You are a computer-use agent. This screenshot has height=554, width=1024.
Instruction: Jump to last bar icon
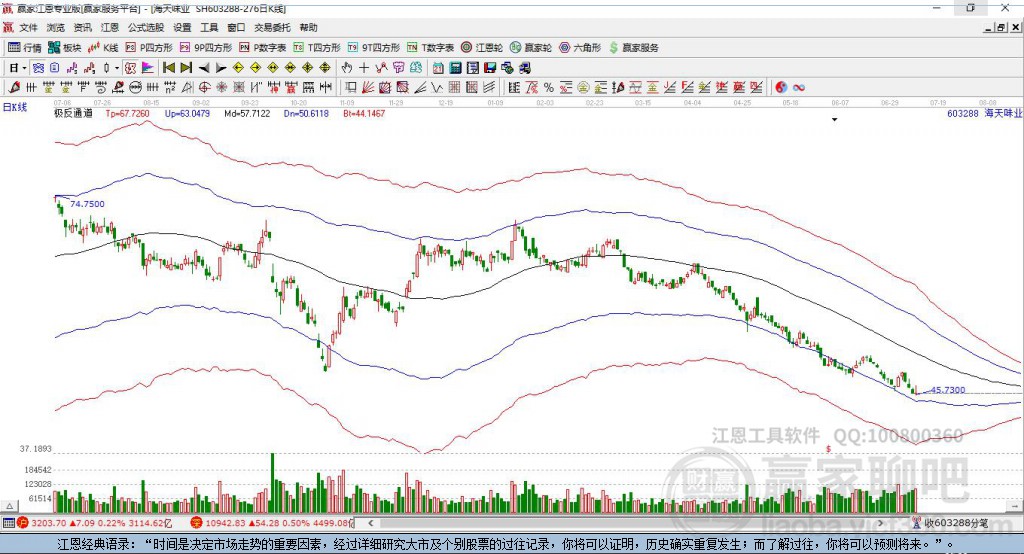186,68
